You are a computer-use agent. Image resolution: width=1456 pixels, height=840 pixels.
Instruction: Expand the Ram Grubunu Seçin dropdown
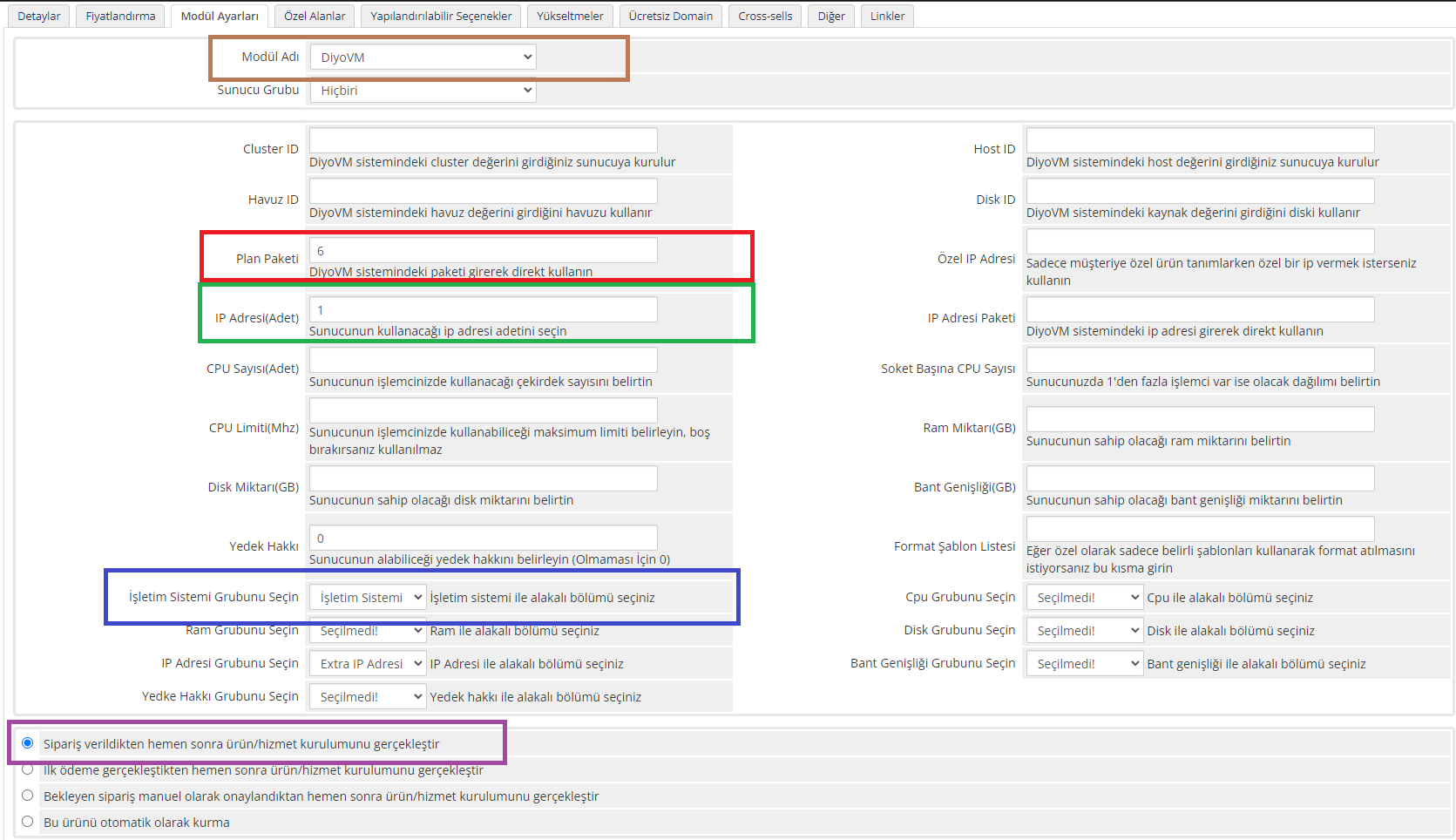[367, 630]
